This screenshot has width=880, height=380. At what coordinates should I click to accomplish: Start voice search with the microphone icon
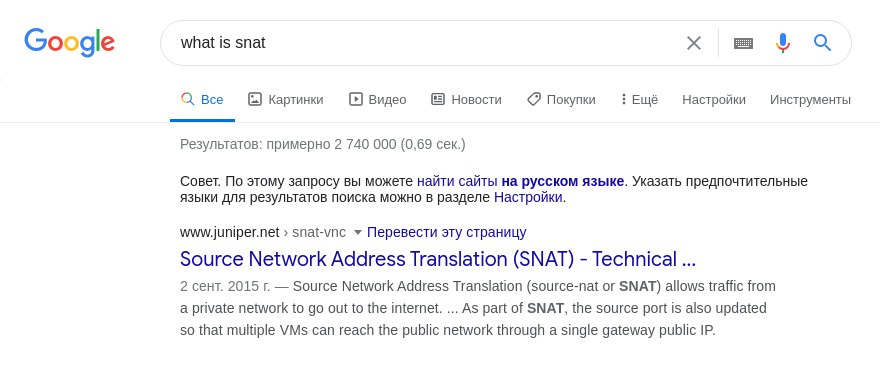coord(783,43)
